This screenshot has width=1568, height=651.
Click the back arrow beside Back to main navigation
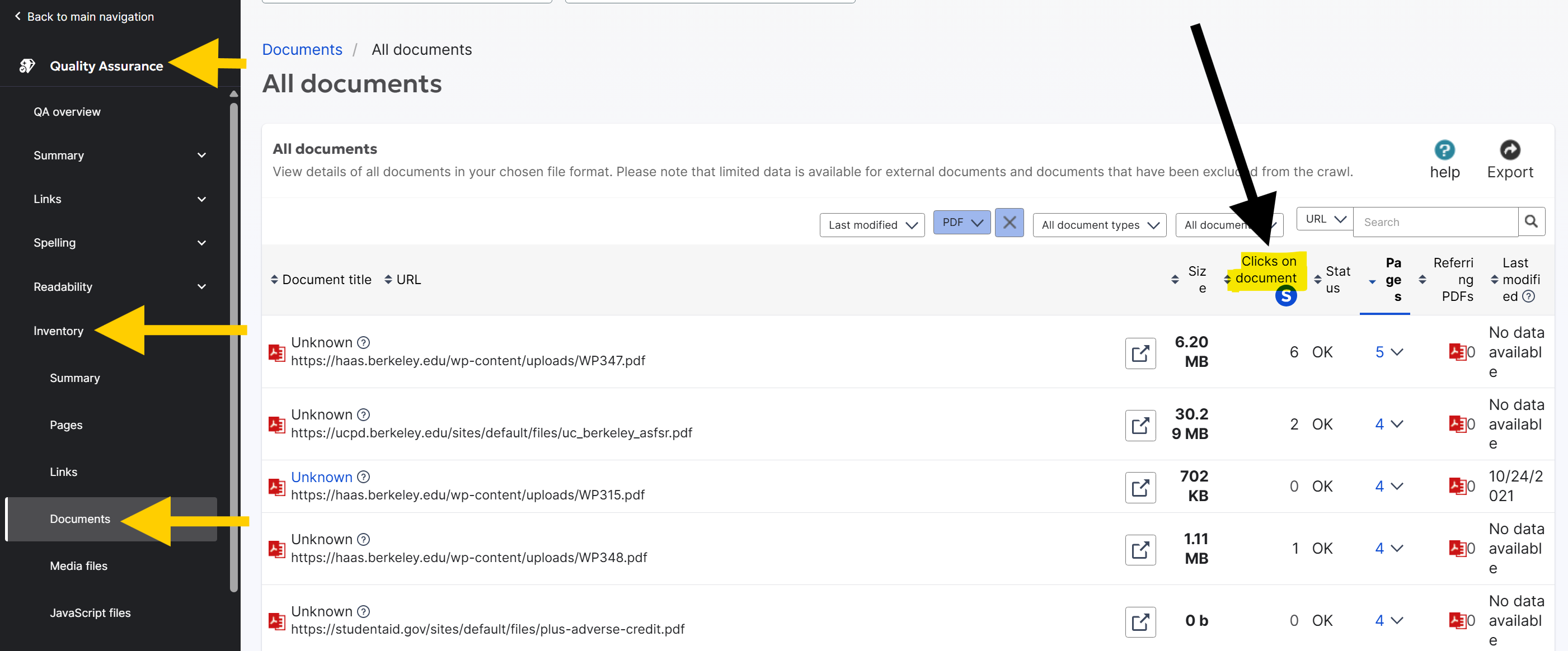click(17, 16)
